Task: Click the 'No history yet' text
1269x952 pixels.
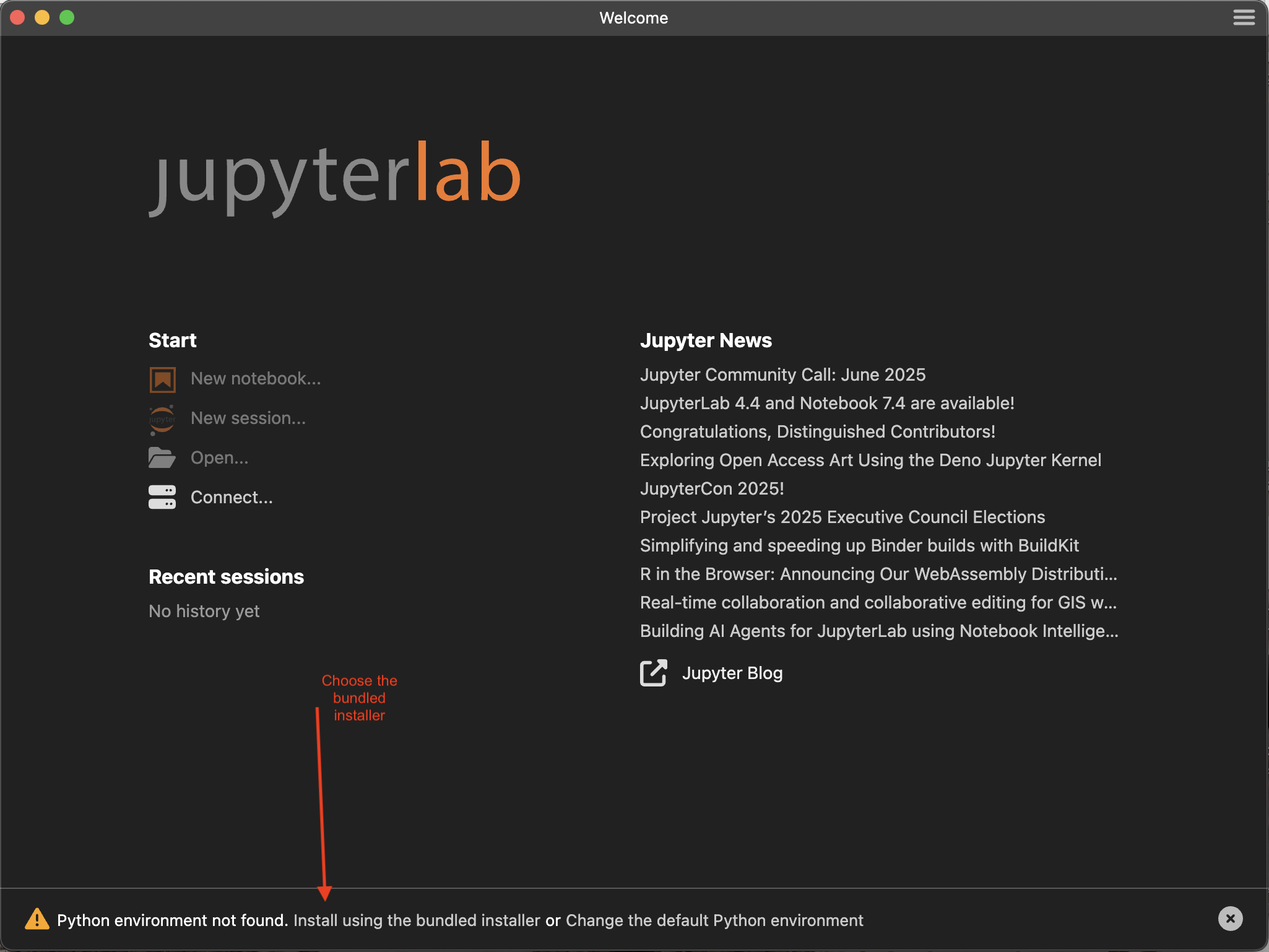Action: [204, 612]
